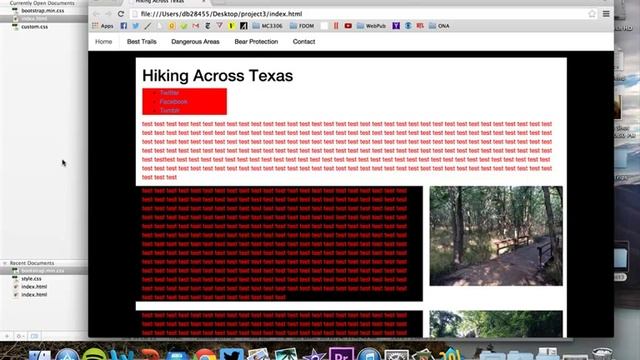Go forward in Chrome
640x360 pixels.
point(108,14)
